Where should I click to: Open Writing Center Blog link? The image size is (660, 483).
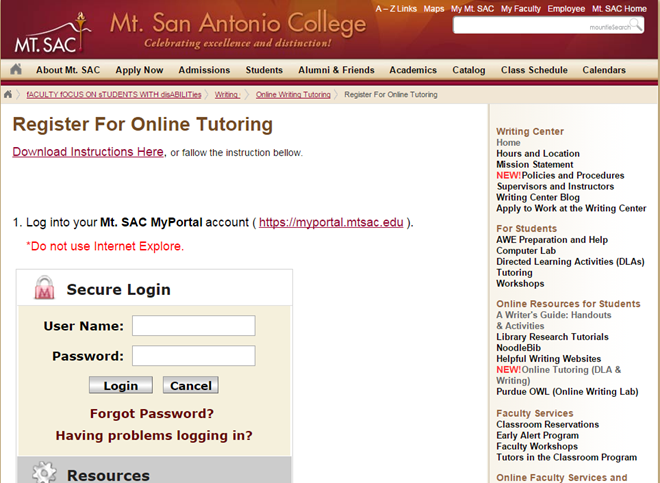click(538, 197)
